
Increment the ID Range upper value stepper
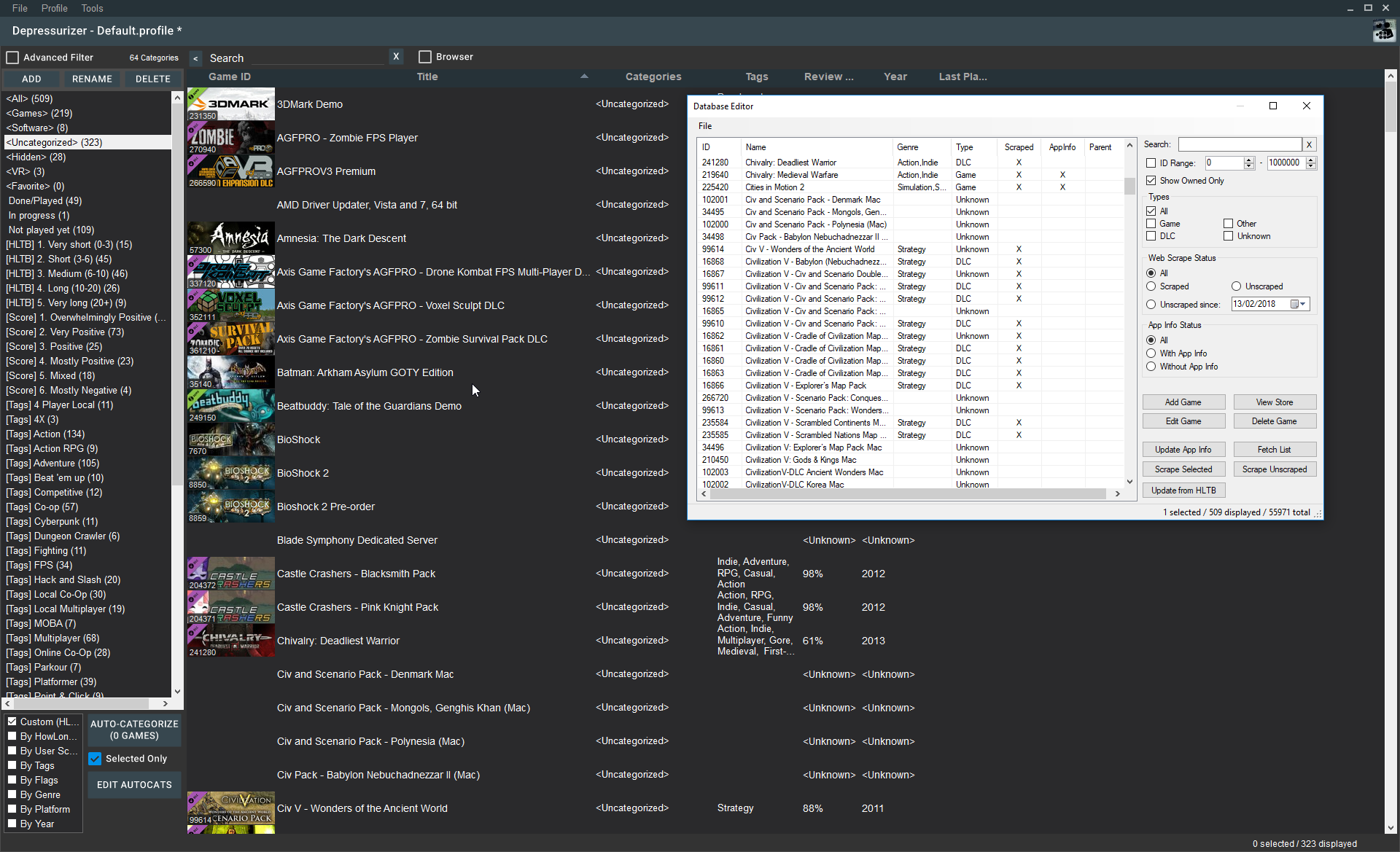click(x=1312, y=160)
